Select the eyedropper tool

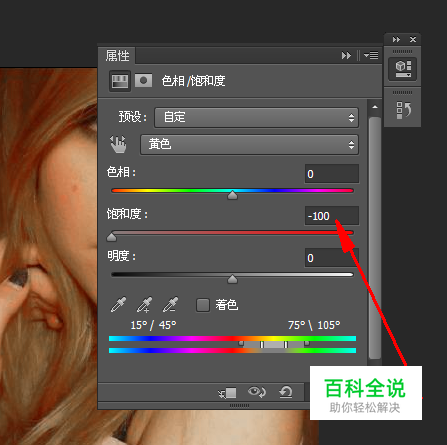coord(118,305)
